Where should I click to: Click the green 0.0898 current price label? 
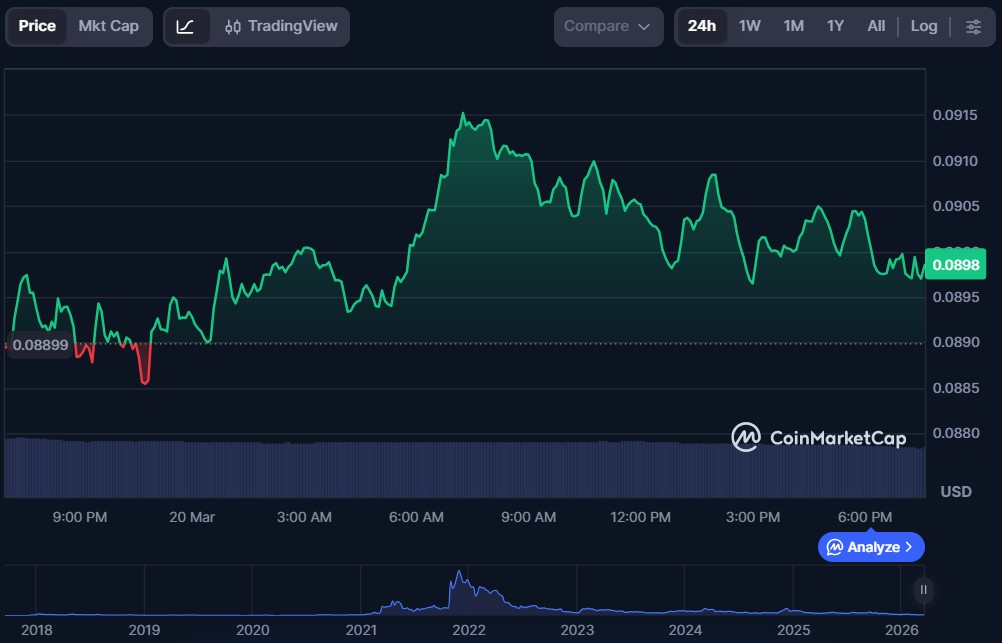click(955, 265)
